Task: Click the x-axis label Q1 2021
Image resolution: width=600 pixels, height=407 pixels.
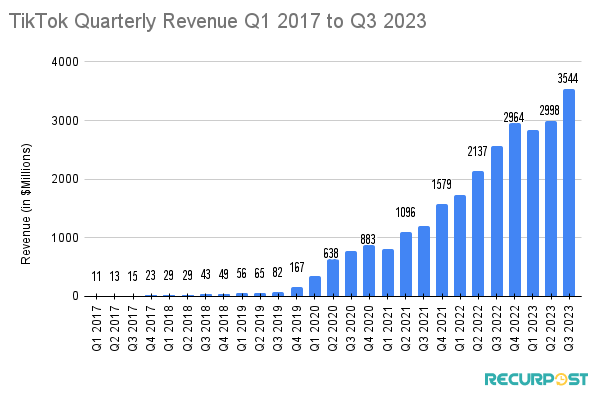Action: point(388,328)
